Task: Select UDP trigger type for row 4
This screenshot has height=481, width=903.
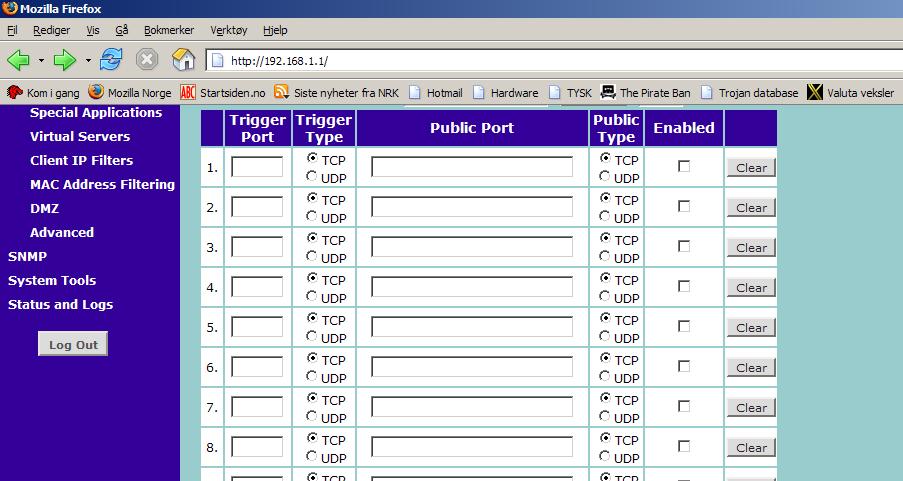Action: pos(312,296)
